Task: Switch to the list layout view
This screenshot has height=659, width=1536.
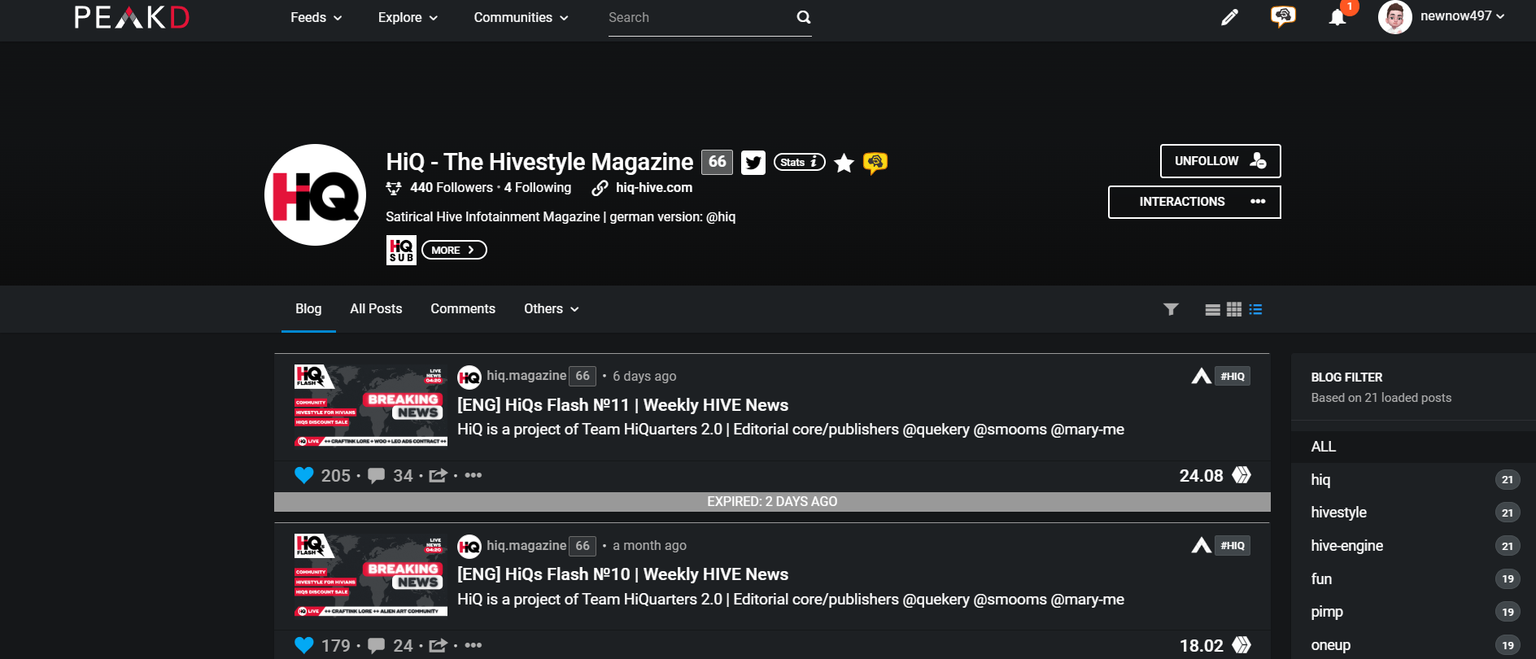Action: click(1212, 310)
